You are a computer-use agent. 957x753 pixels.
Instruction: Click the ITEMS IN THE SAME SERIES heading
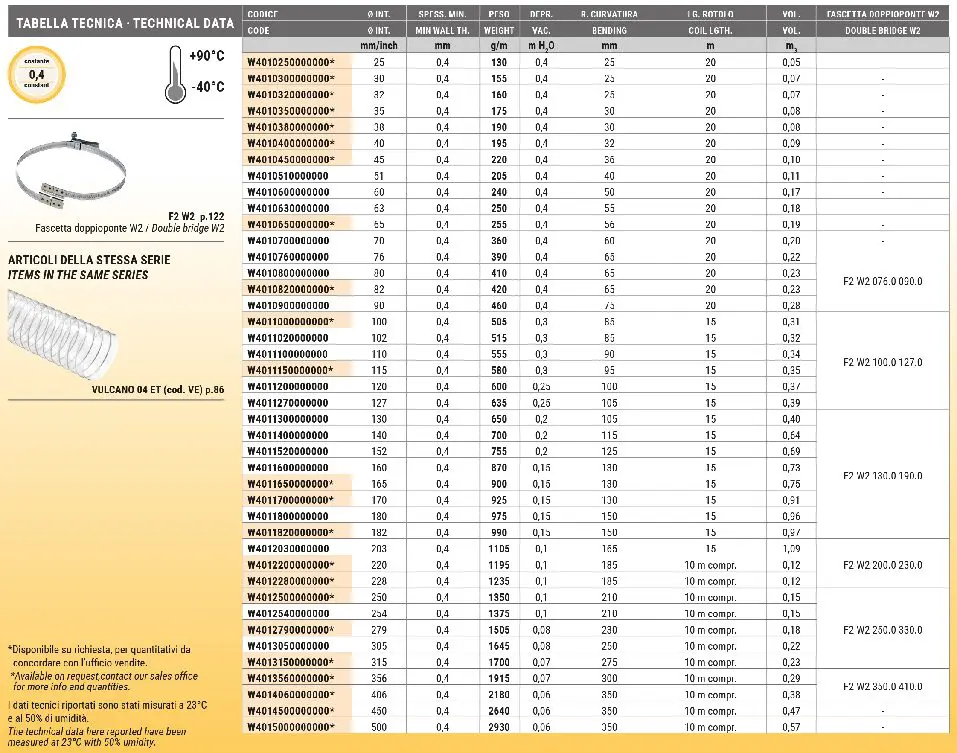pos(78,275)
